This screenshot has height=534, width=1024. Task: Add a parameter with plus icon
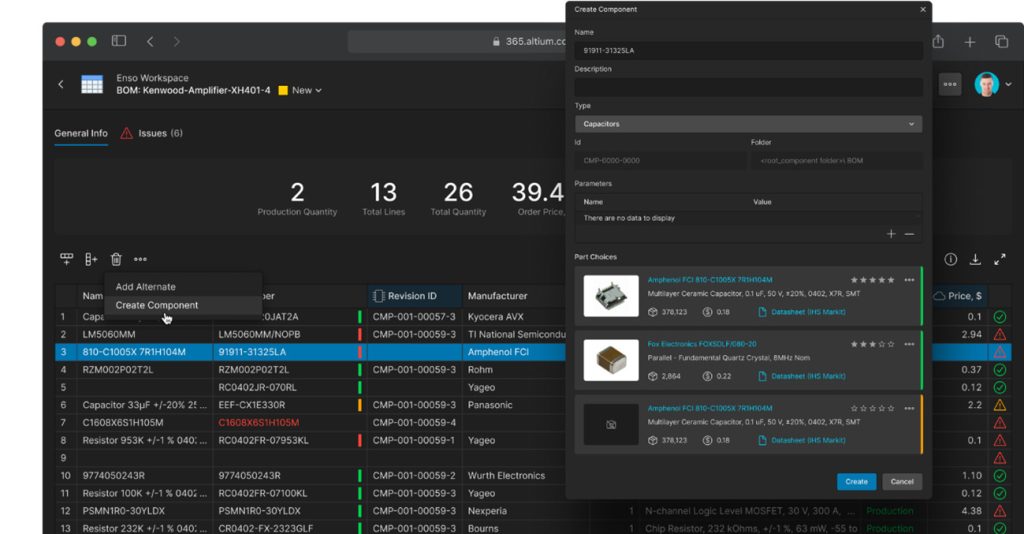891,234
